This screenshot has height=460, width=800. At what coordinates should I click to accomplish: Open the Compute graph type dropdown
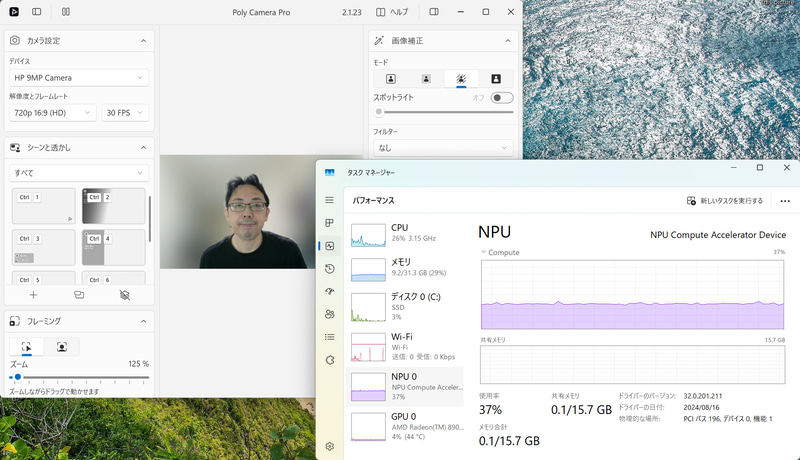(x=500, y=252)
